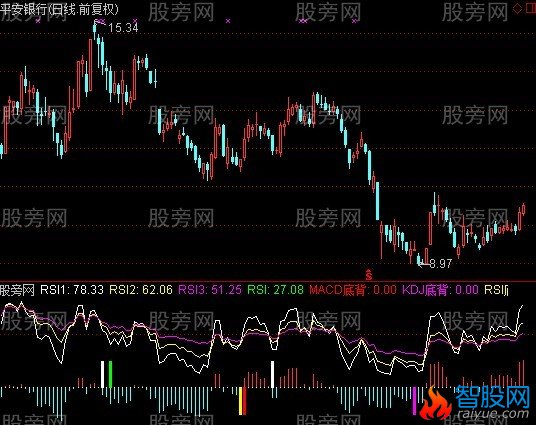Click the yellow signal bar in the indicator pane
Image resolution: width=536 pixels, height=425 pixels.
(x=241, y=401)
